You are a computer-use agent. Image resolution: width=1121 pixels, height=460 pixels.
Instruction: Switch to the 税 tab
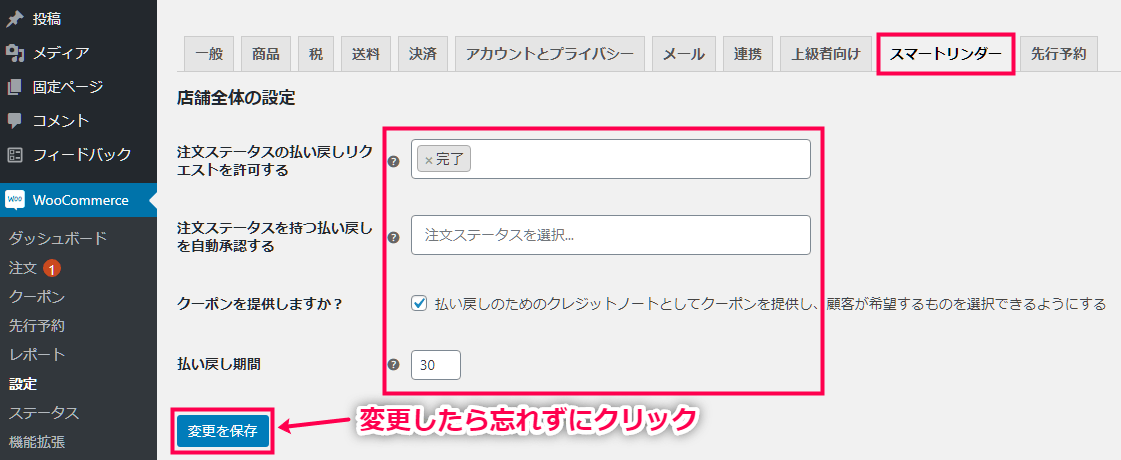pyautogui.click(x=315, y=54)
